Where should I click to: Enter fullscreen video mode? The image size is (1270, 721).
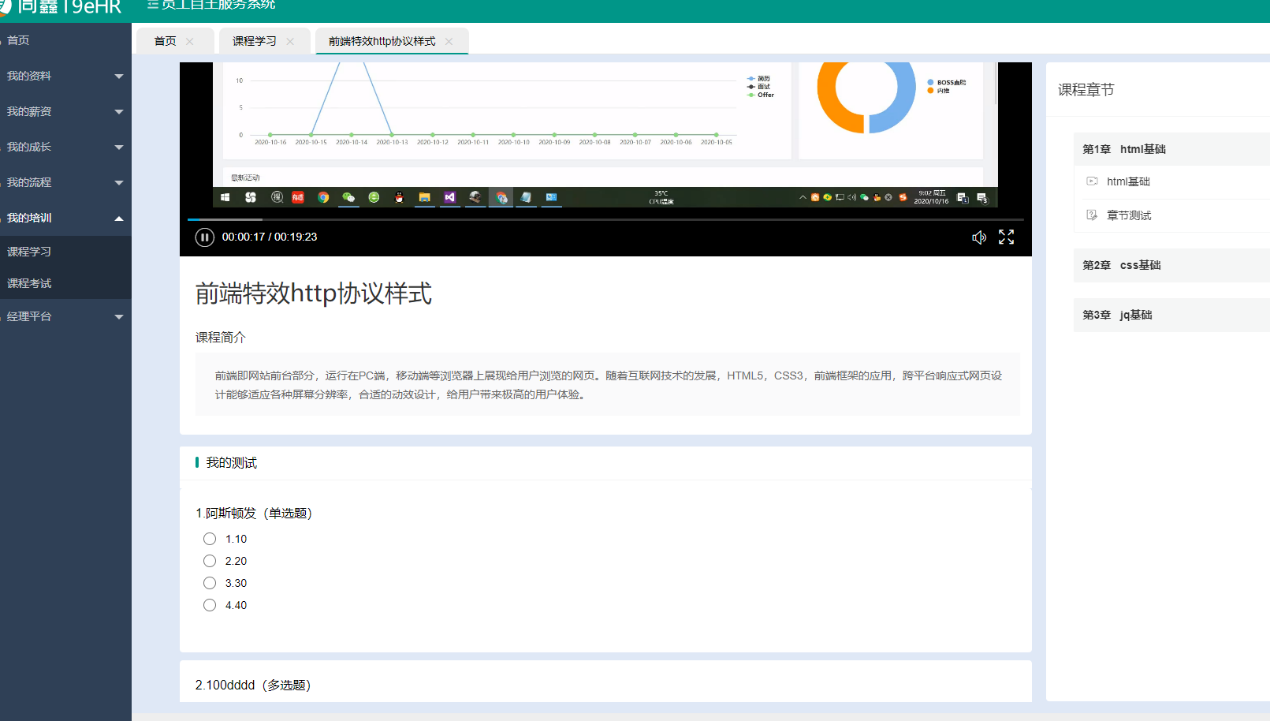coord(1006,237)
